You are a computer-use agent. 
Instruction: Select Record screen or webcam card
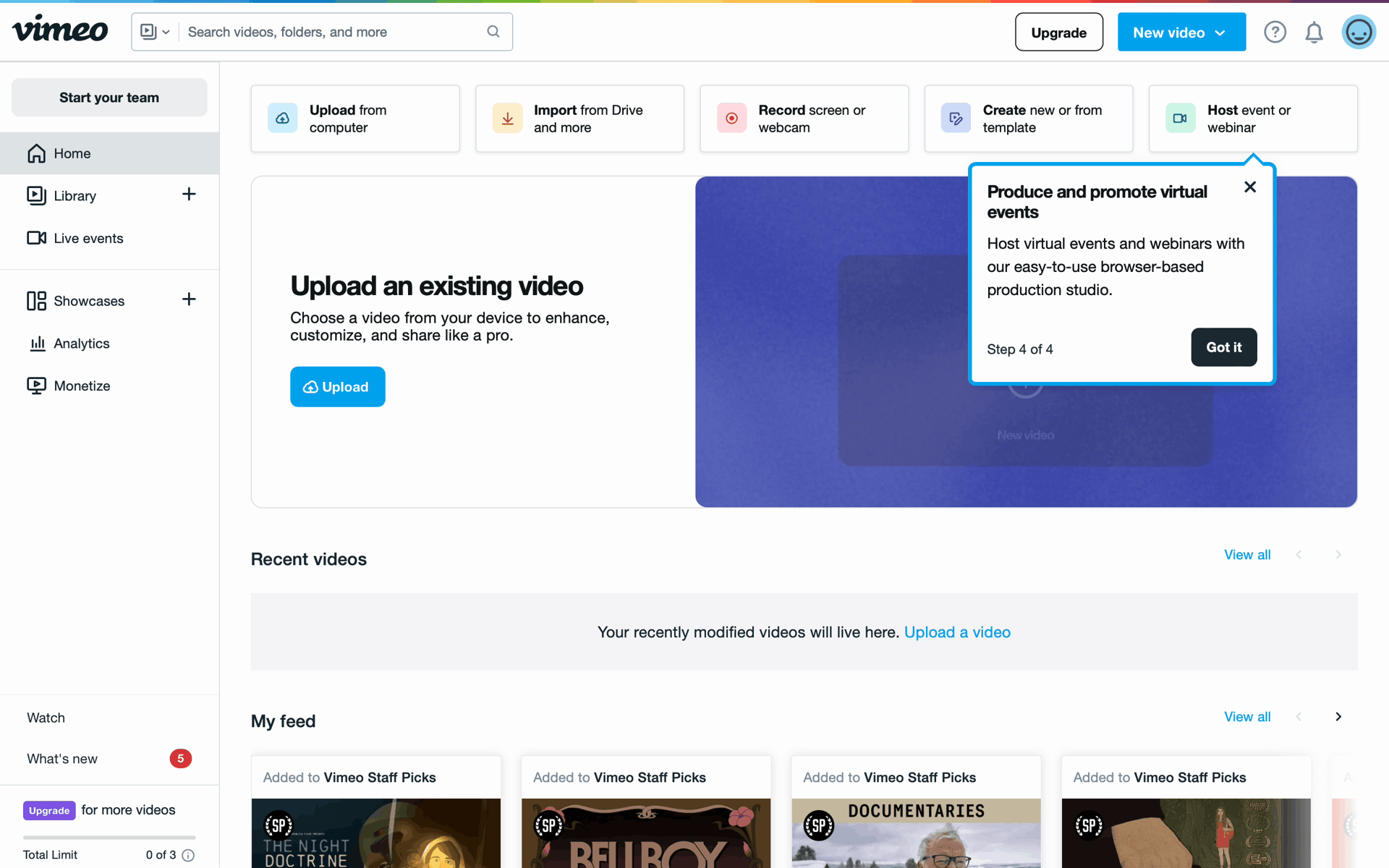point(804,119)
